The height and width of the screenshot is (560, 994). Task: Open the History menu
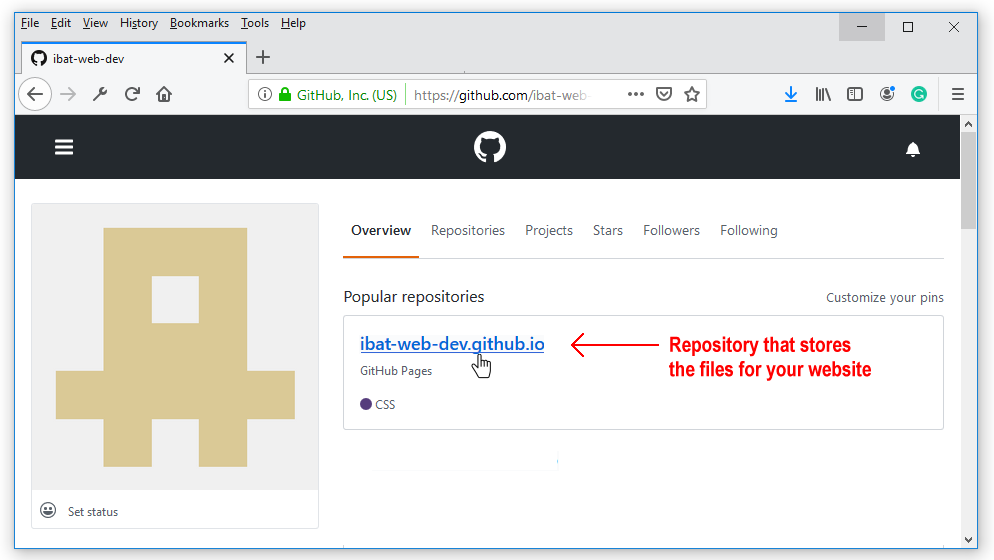click(139, 23)
